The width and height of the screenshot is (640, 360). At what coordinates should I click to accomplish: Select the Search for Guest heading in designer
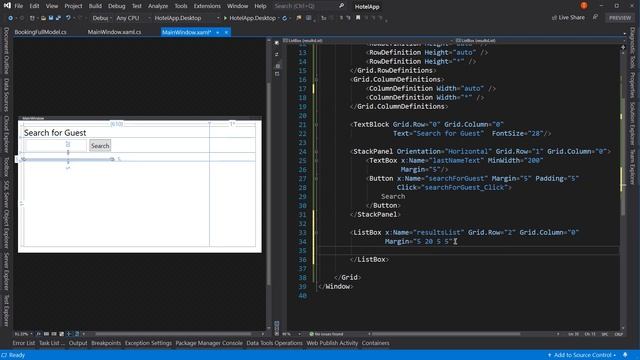(x=55, y=133)
